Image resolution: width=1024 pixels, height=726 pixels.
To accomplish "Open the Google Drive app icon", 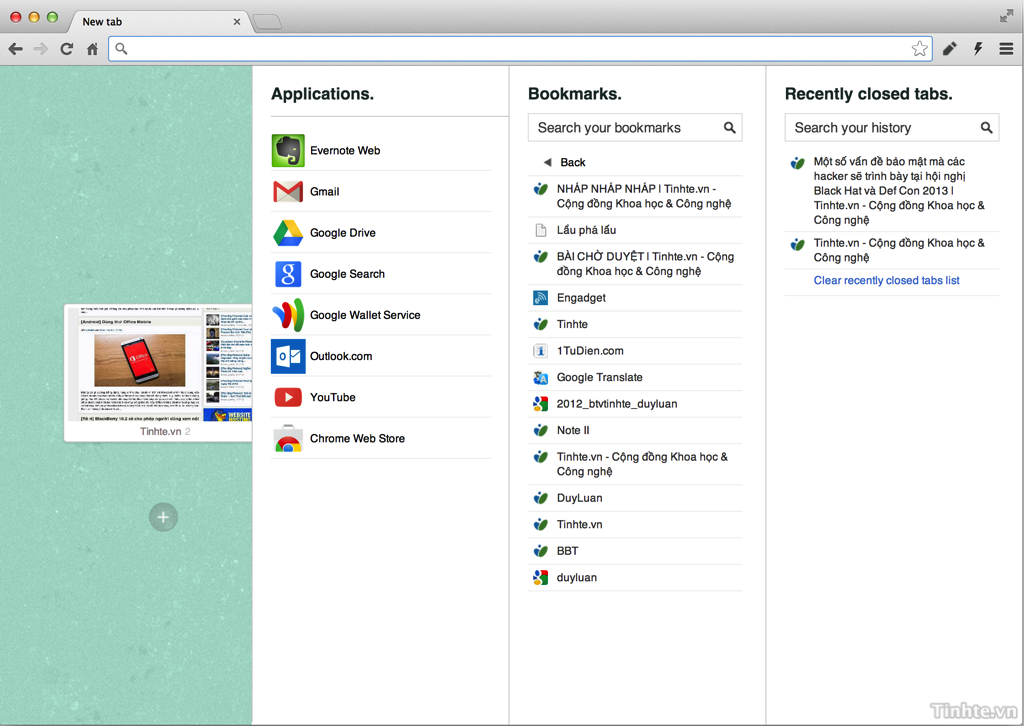I will [x=288, y=233].
